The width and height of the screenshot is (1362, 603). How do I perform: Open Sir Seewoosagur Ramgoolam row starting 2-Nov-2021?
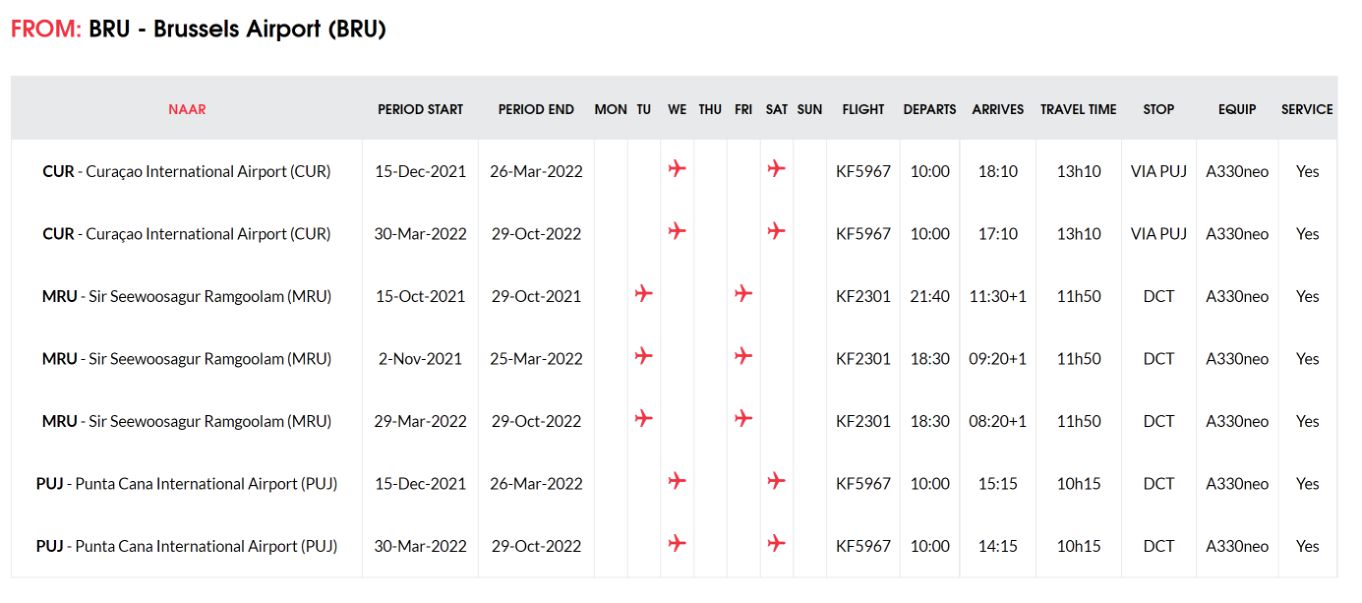click(186, 359)
